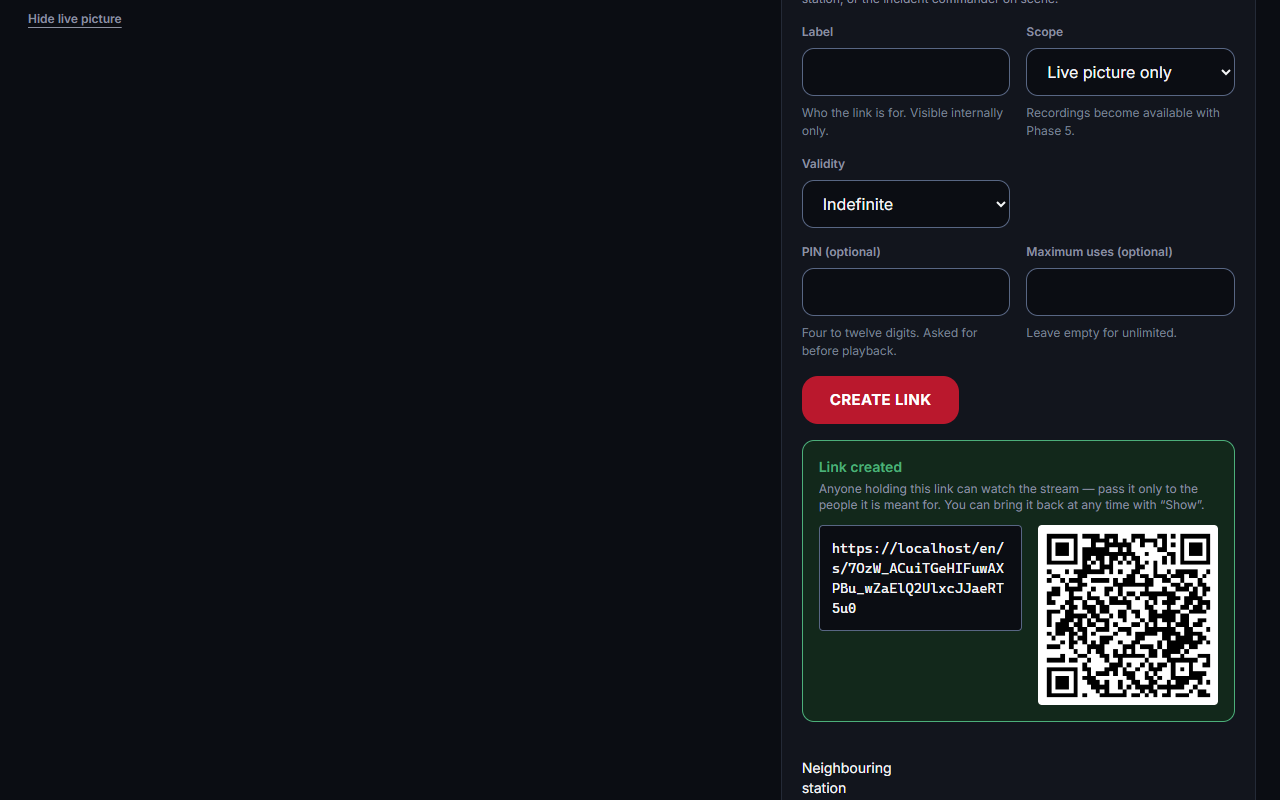Click the 'Anyone holding this link' notice
The width and height of the screenshot is (1280, 800).
1011,497
